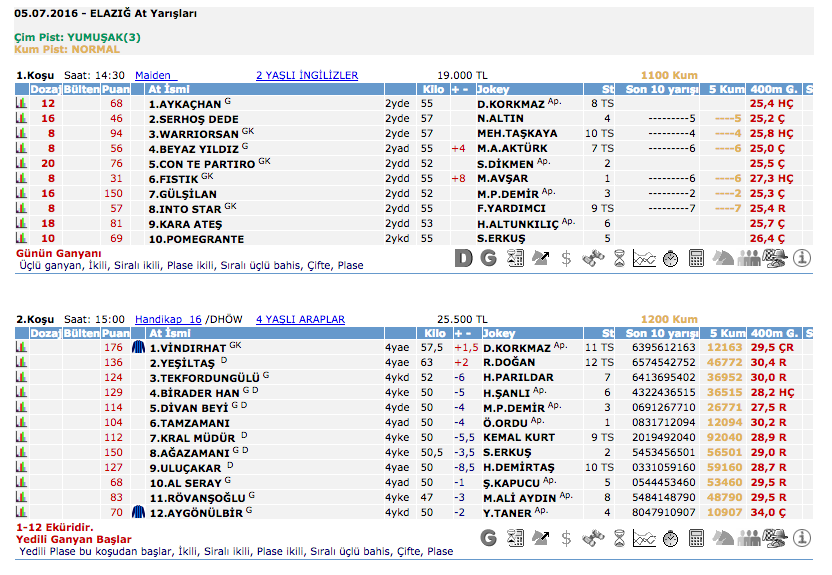
Task: Click the dollar sign icon below race 2
Action: (567, 538)
